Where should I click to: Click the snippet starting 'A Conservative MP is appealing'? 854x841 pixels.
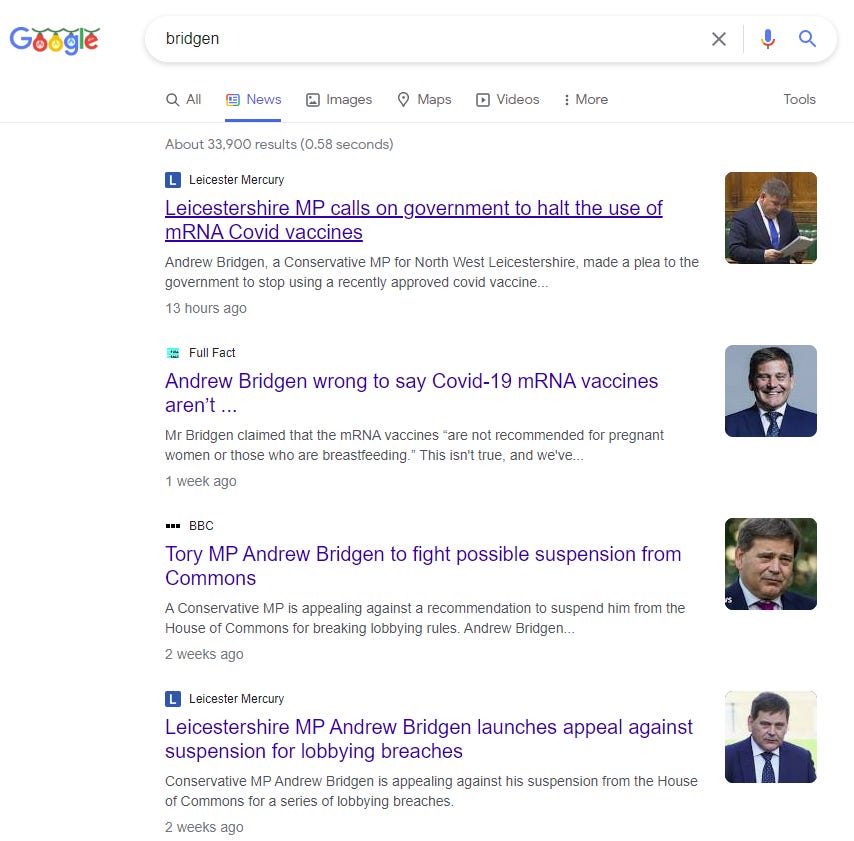[x=425, y=618]
